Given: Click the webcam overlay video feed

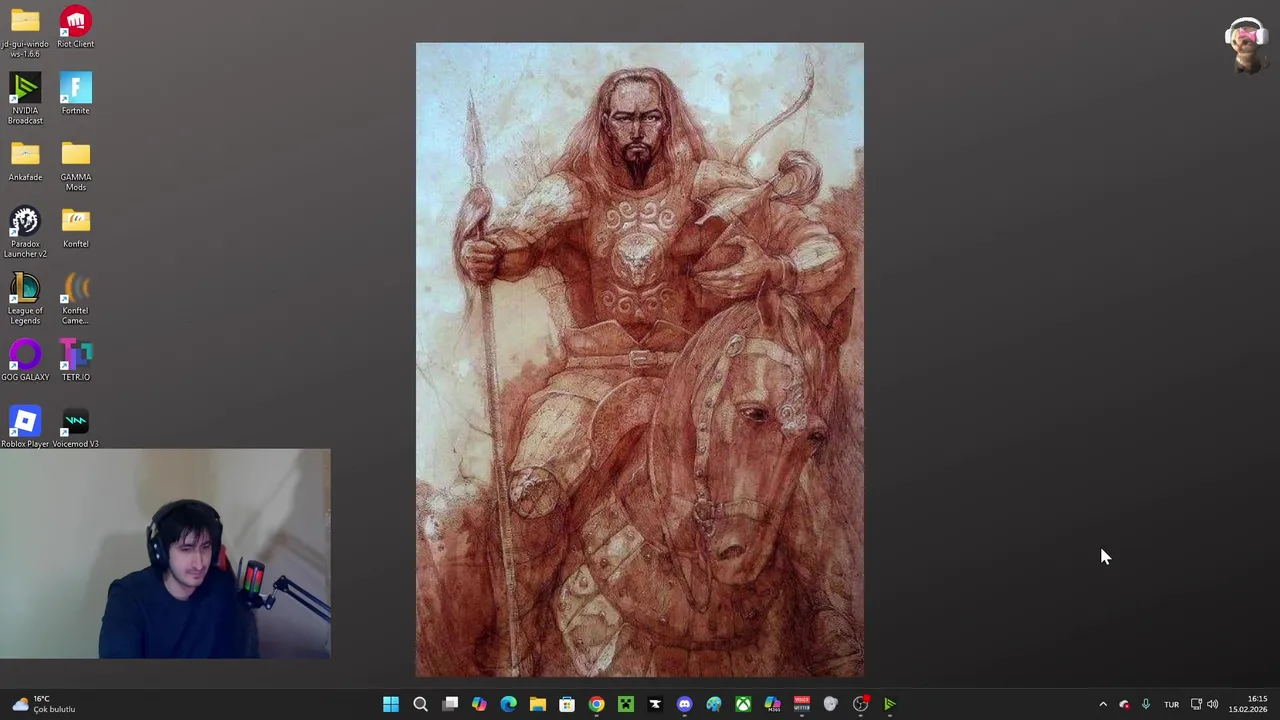Looking at the screenshot, I should tap(165, 554).
